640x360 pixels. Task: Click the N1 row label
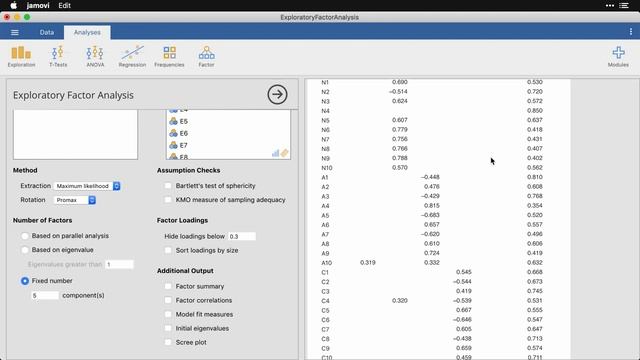(325, 82)
